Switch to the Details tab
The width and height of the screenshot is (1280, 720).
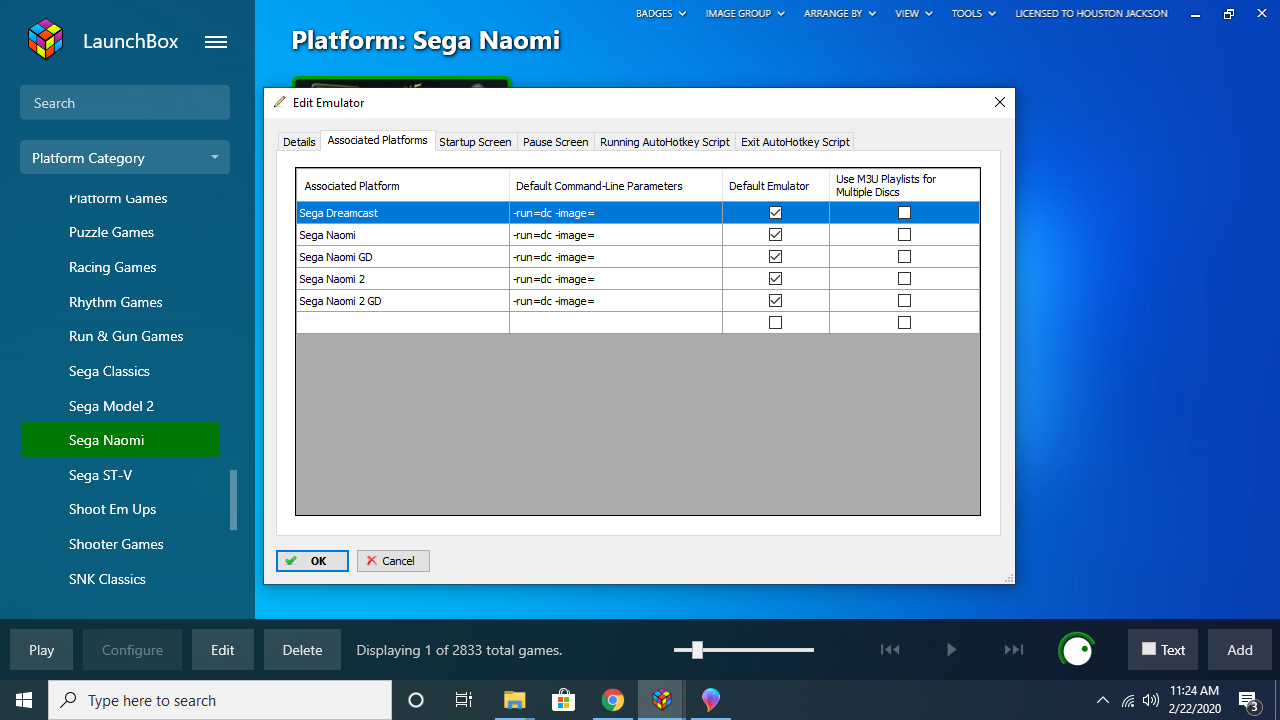tap(299, 142)
